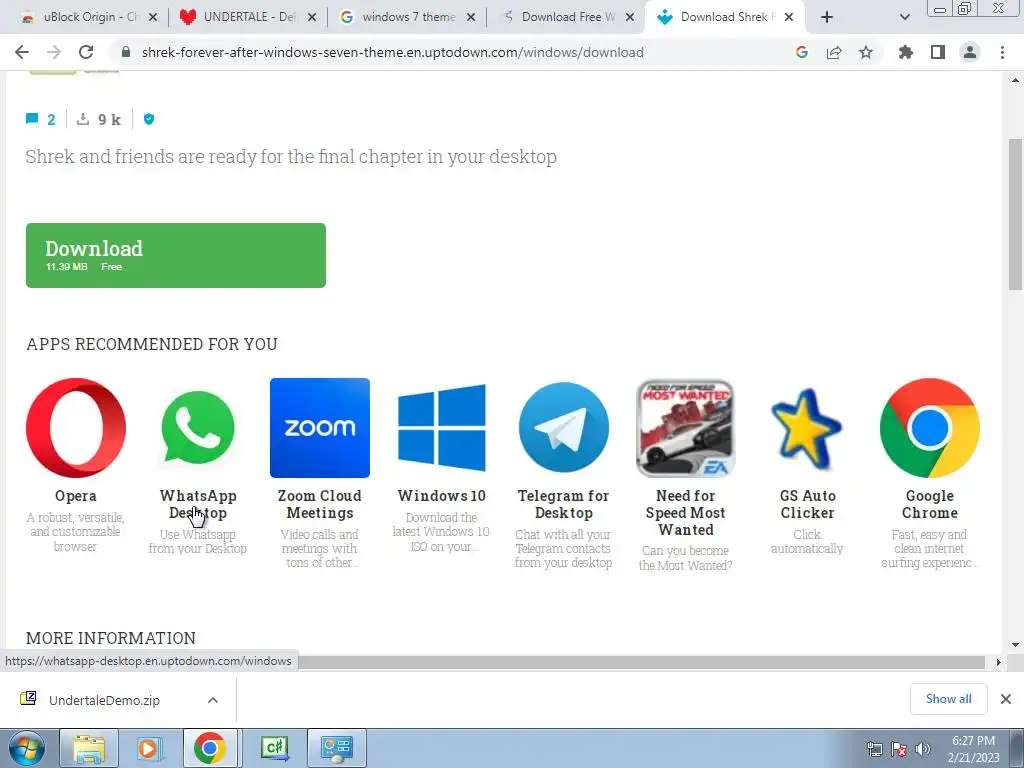This screenshot has height=768, width=1024.
Task: Open the Windows 10 logo icon
Action: 441,428
